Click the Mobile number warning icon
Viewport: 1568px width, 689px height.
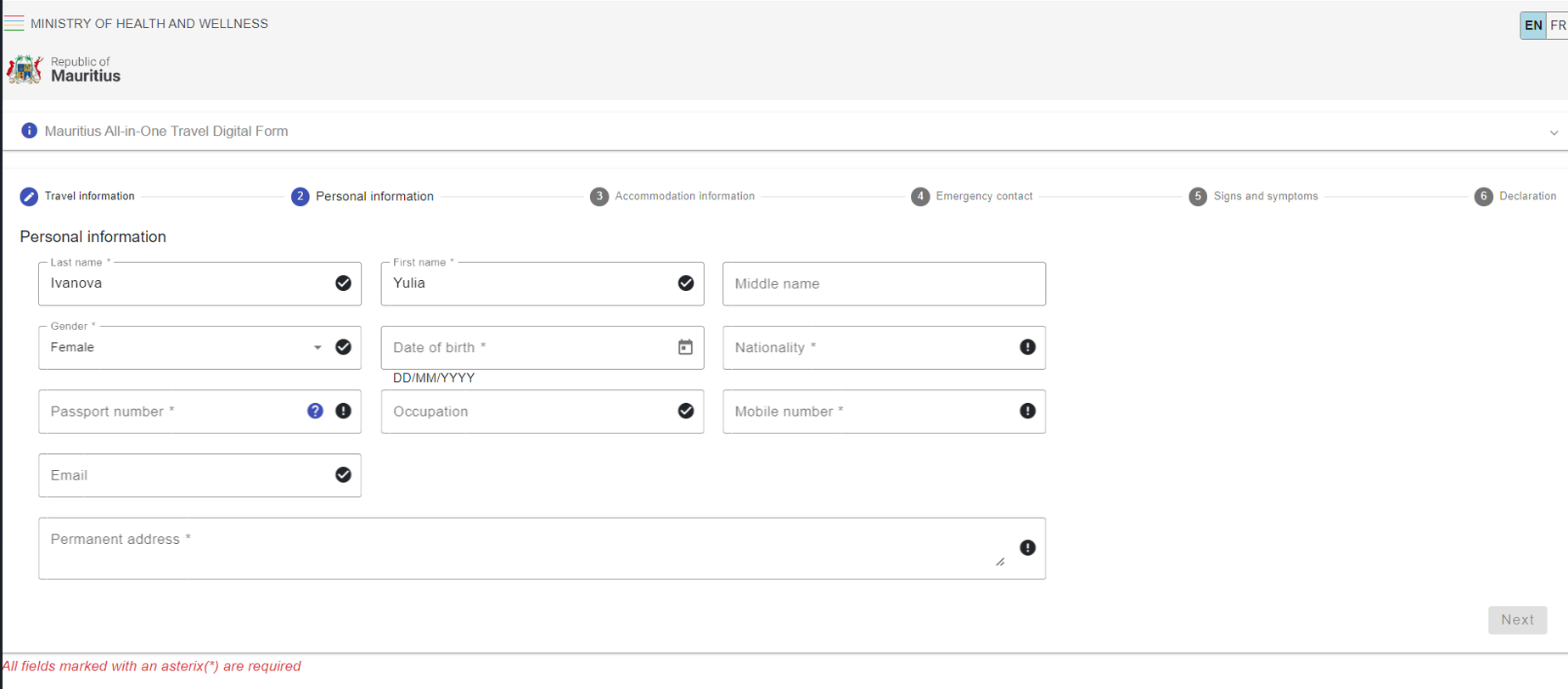pos(1027,411)
